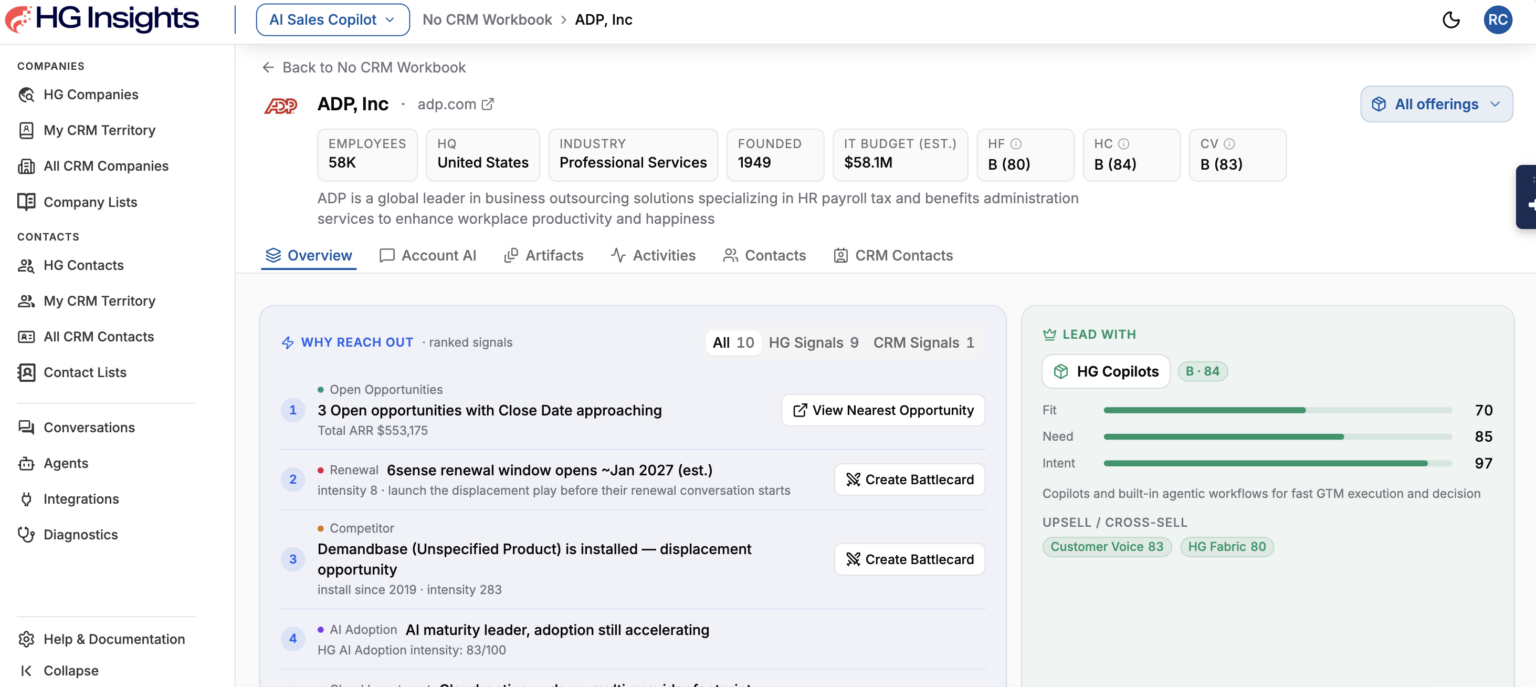The width and height of the screenshot is (1536, 687).
Task: Open Conversations in sidebar
Action: click(89, 427)
